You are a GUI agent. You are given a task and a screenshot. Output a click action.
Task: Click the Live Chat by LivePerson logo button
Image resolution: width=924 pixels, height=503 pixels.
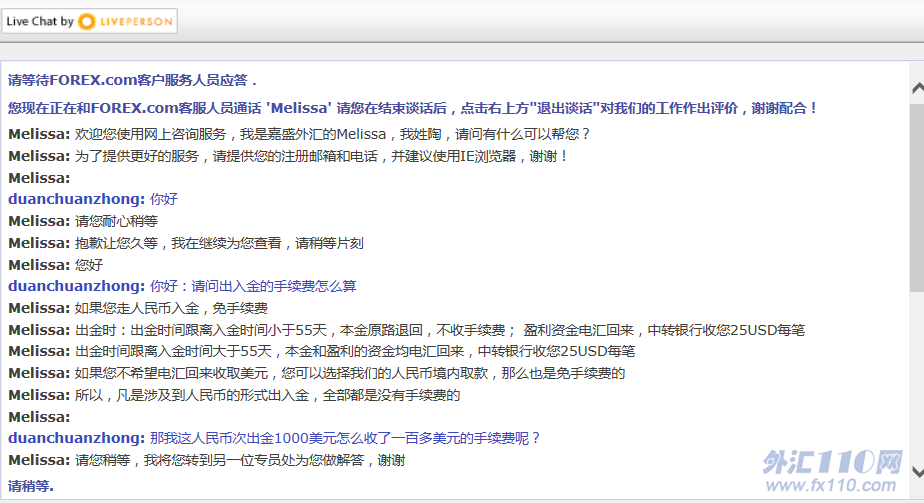click(x=89, y=21)
